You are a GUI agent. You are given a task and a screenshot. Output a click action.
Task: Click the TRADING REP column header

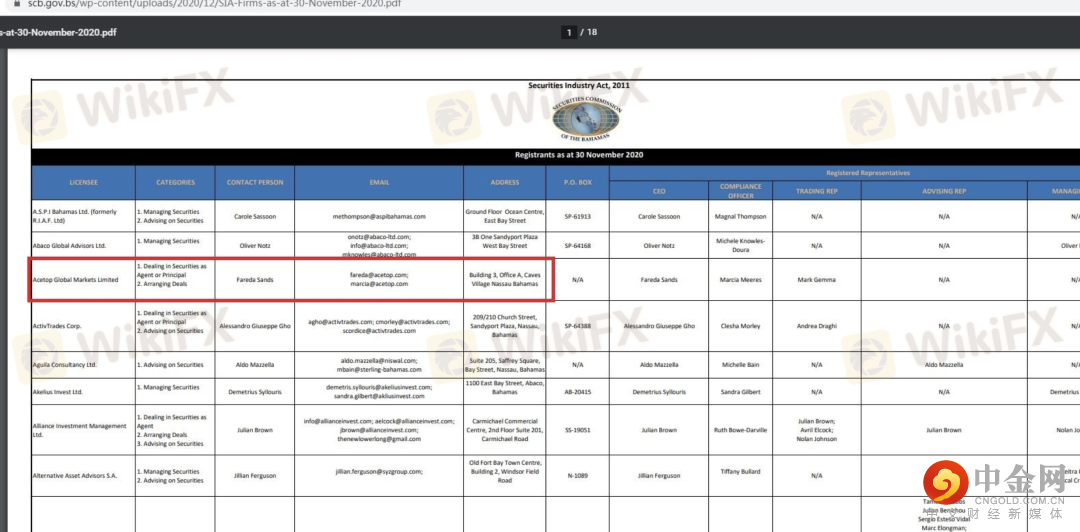pos(817,191)
